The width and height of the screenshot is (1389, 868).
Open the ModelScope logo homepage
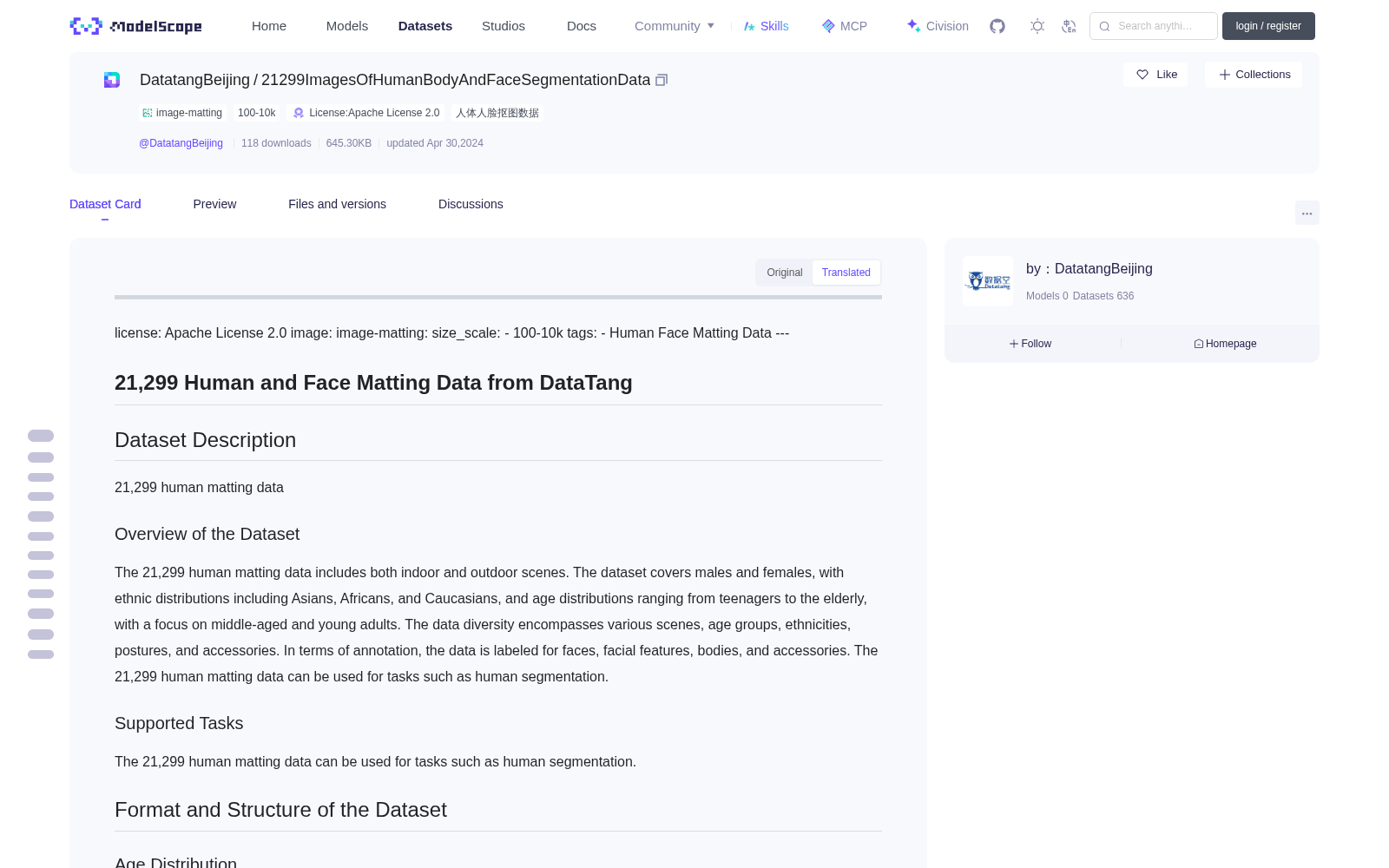(x=136, y=26)
